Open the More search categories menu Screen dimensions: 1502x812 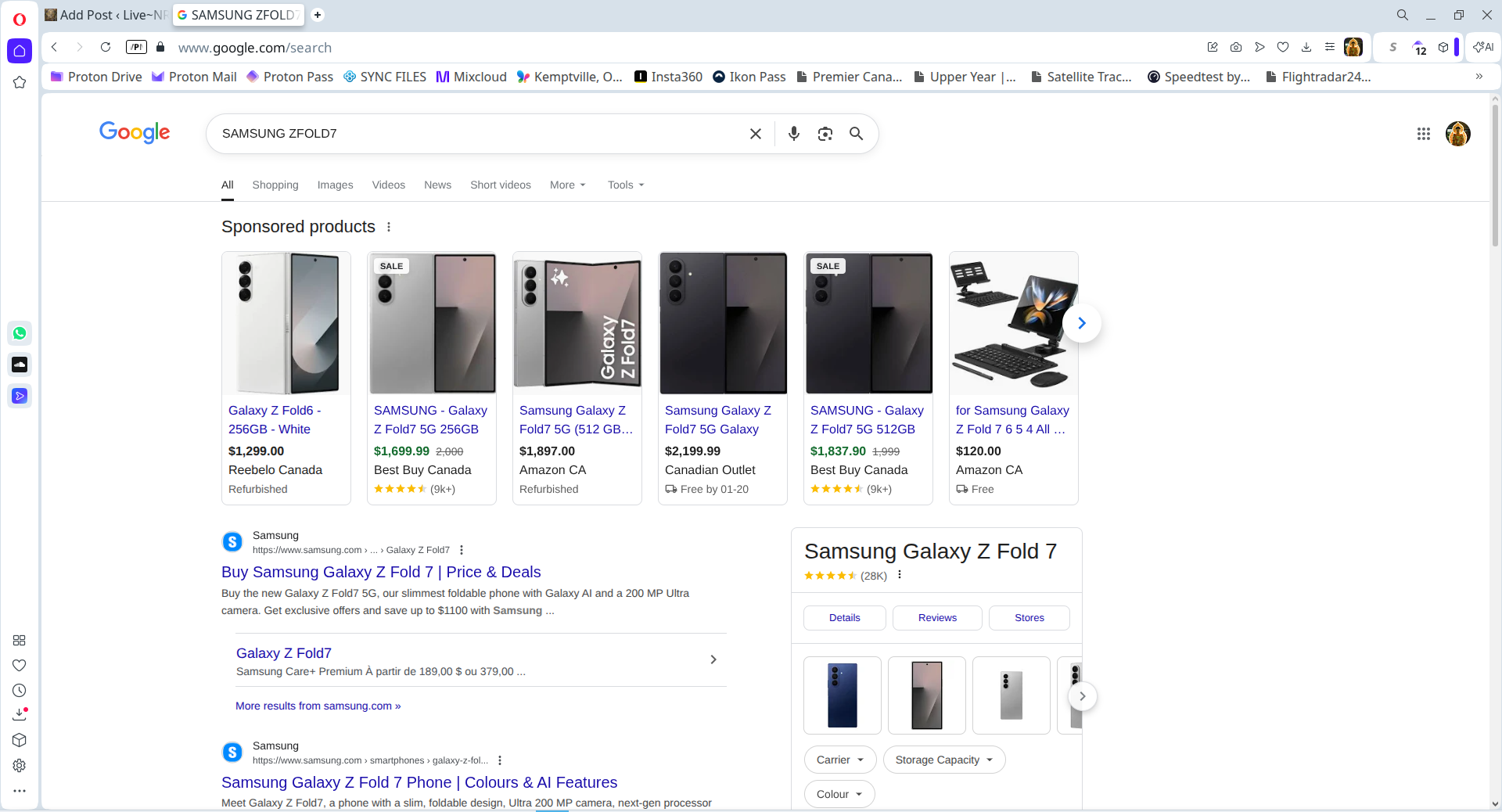[x=567, y=185]
